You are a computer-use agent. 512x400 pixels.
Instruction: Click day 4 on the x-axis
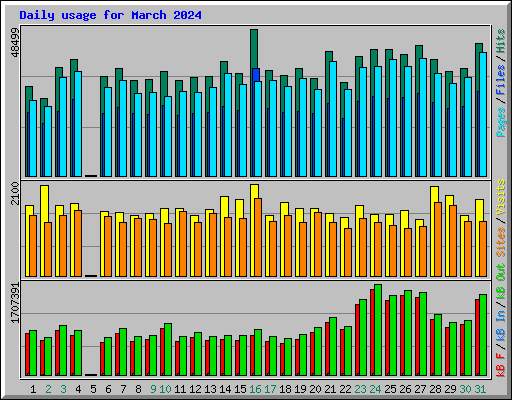point(78,389)
